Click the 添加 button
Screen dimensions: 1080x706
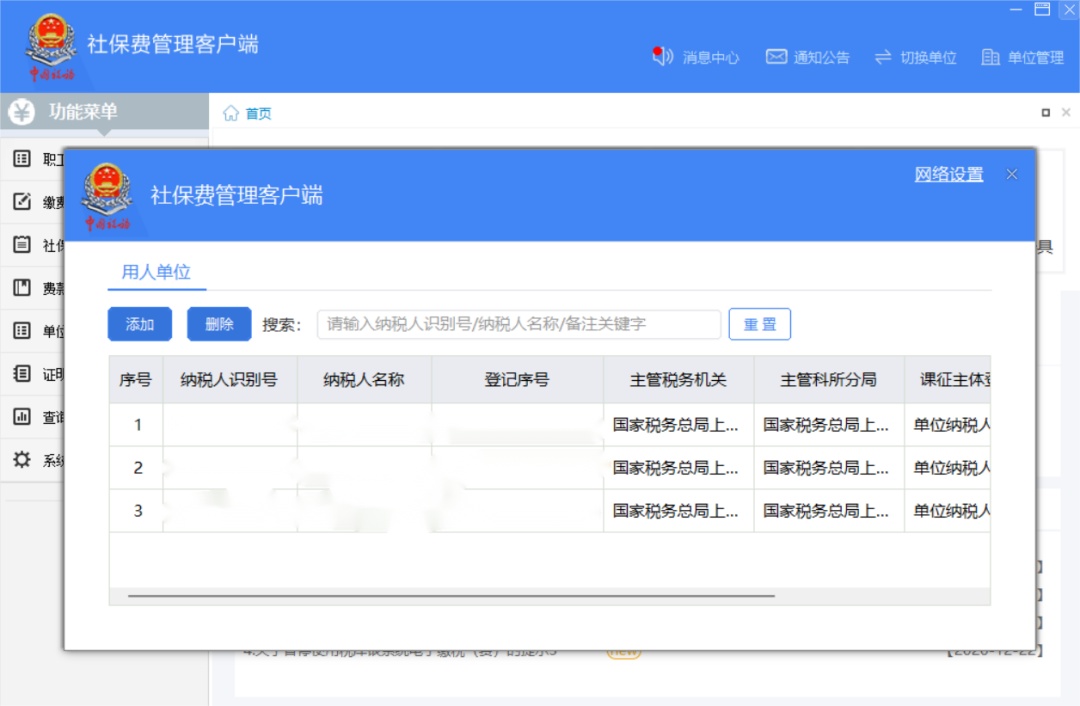click(140, 324)
